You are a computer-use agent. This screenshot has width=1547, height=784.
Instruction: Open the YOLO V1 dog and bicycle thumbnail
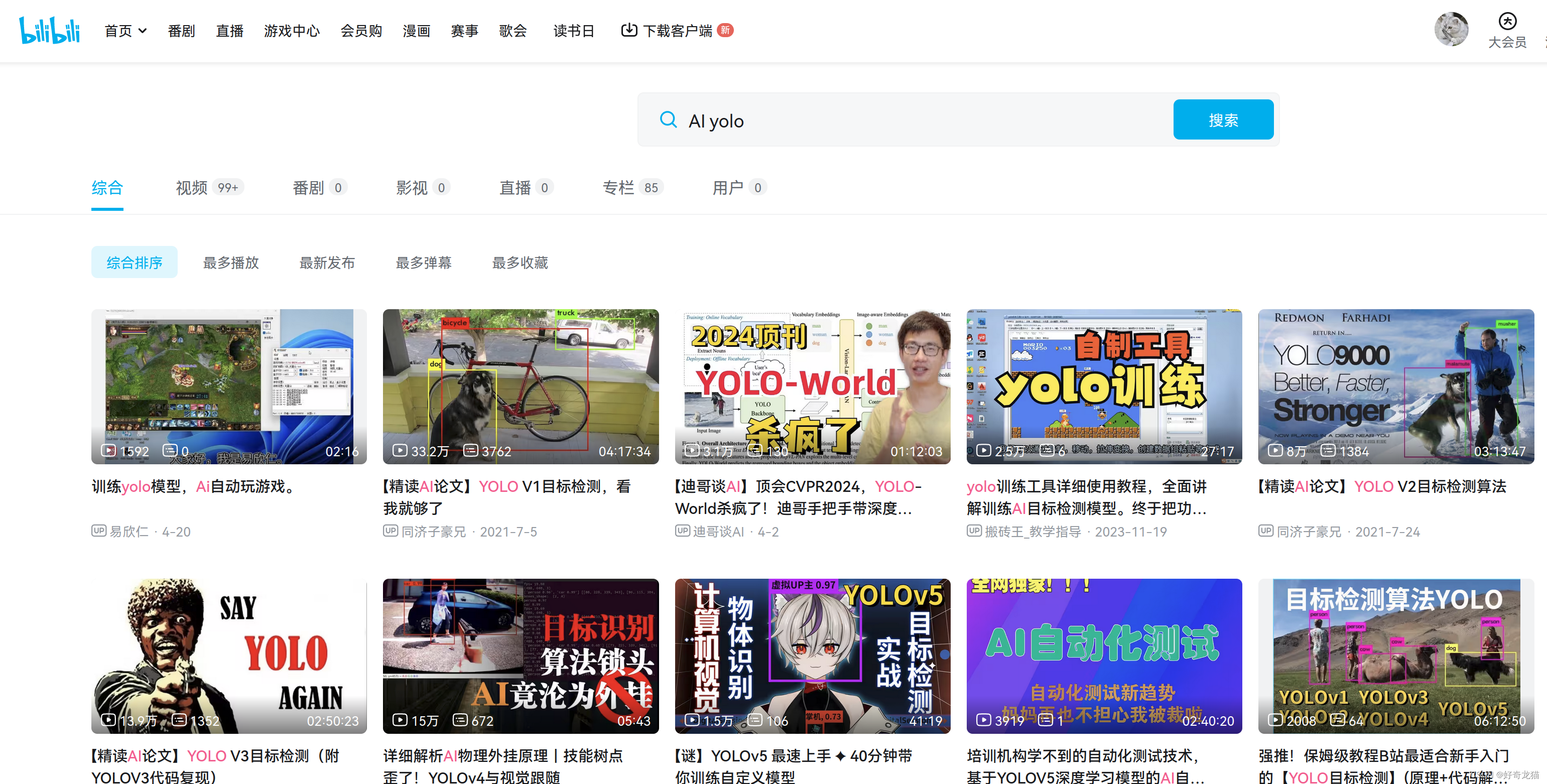pyautogui.click(x=521, y=386)
